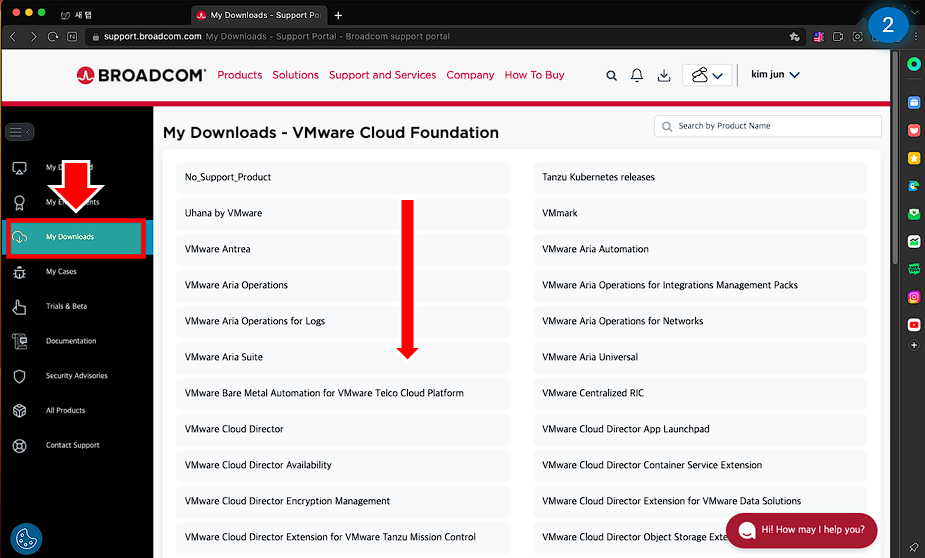Click the Broadcom logo
Screen dimensions: 925x558
[x=141, y=76]
